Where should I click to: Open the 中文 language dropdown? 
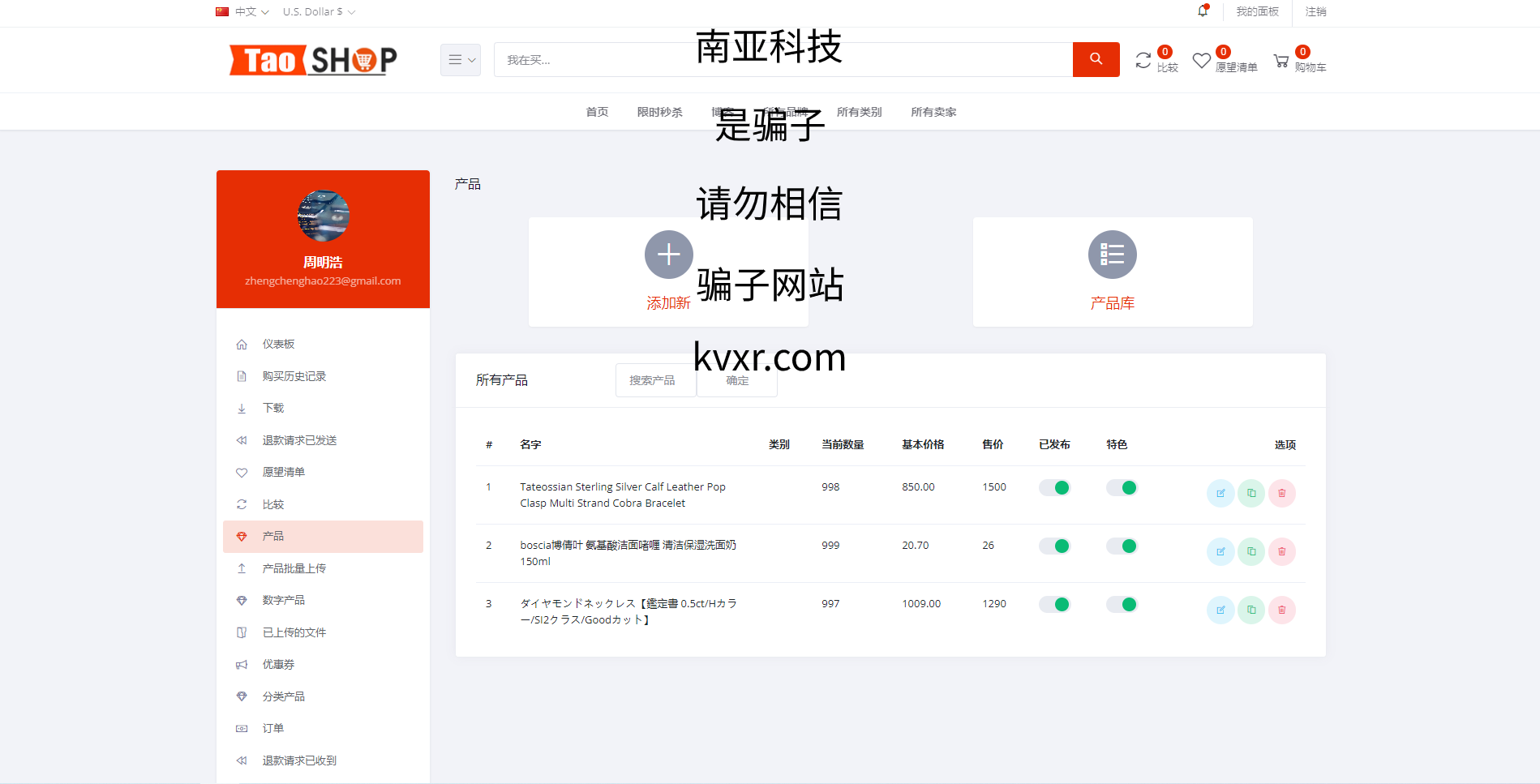pos(242,11)
